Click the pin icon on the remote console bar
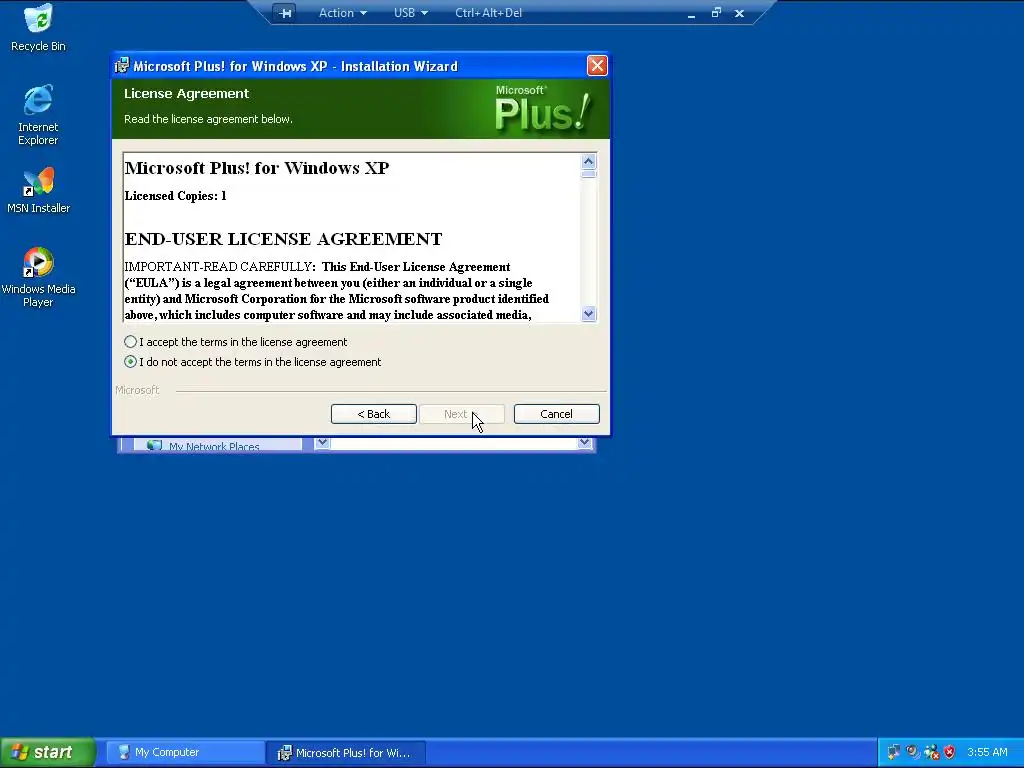The height and width of the screenshot is (768, 1024). click(x=285, y=13)
